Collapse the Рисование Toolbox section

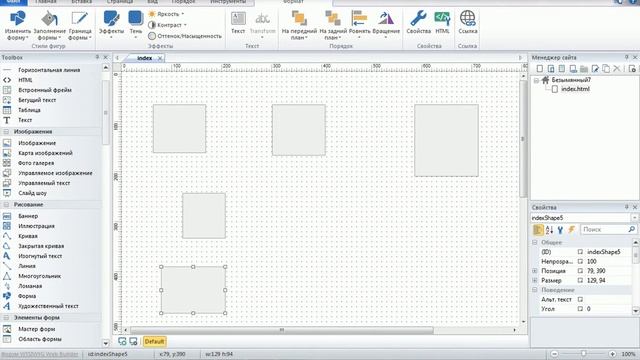(6, 204)
